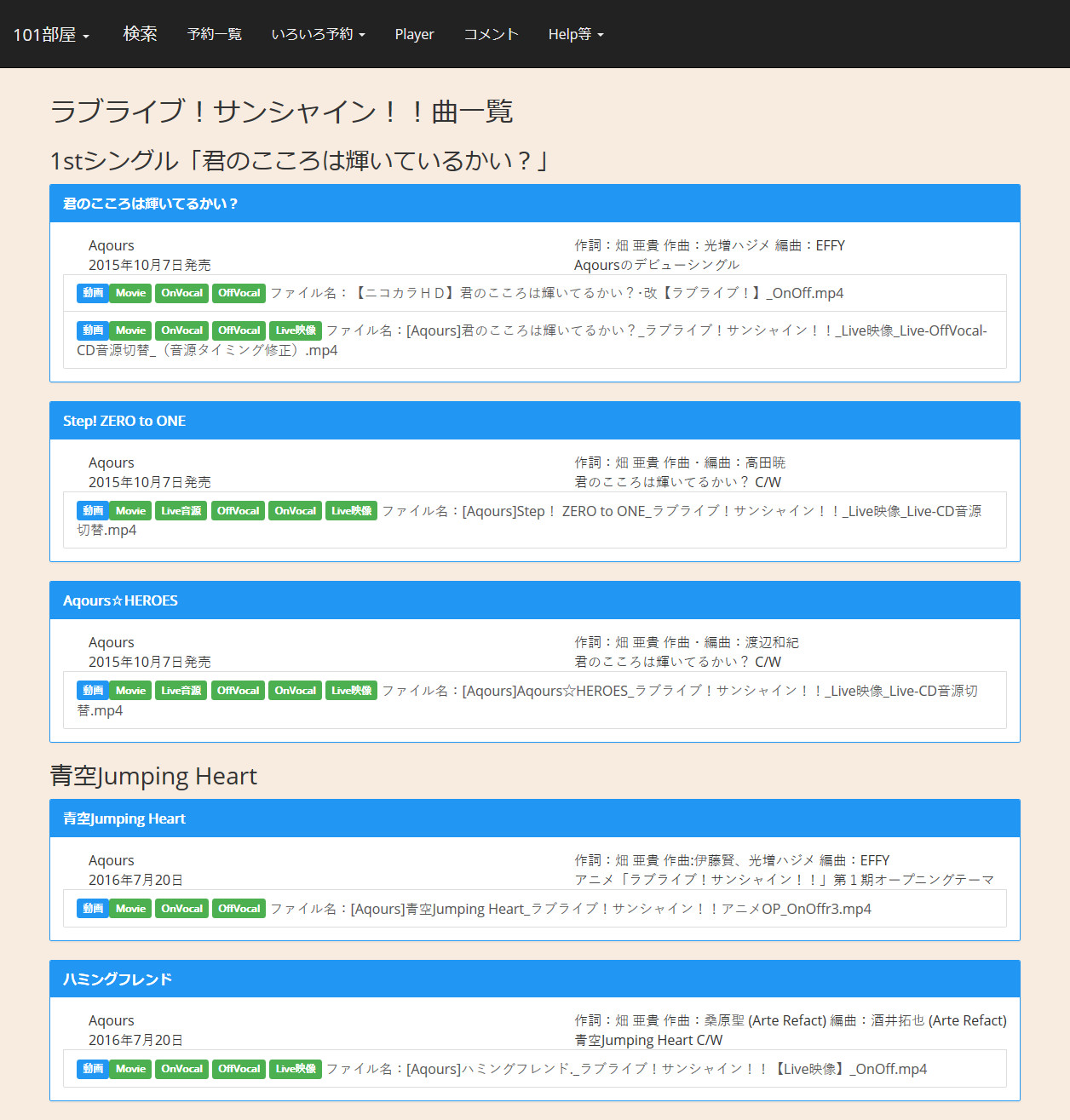Click OffVocal badge in 青空Jumping Heart row
Image resolution: width=1070 pixels, height=1120 pixels.
tap(239, 909)
